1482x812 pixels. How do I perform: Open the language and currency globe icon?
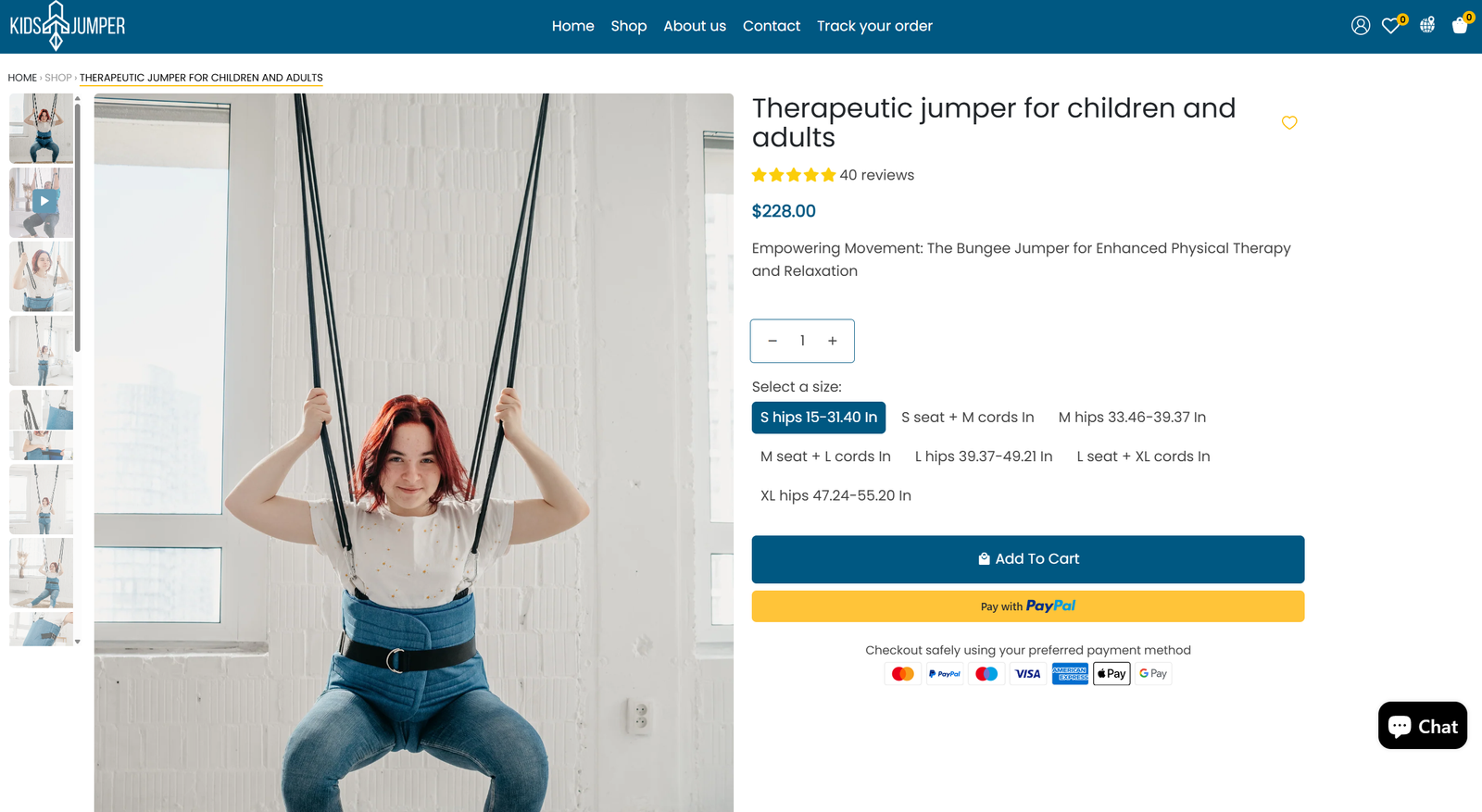[1427, 25]
